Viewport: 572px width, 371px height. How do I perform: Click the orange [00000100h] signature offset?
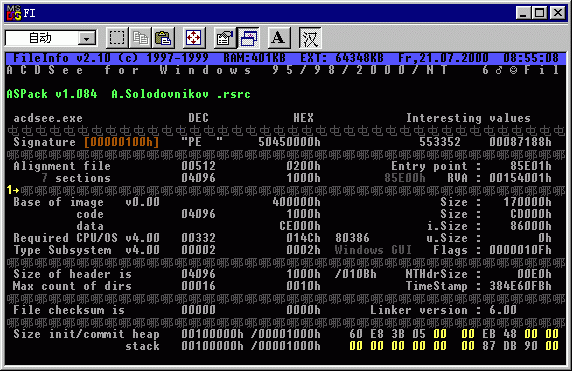tap(121, 142)
